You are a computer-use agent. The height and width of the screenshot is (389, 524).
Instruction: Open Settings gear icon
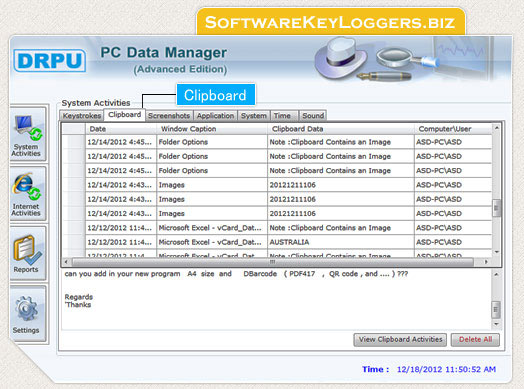click(27, 314)
